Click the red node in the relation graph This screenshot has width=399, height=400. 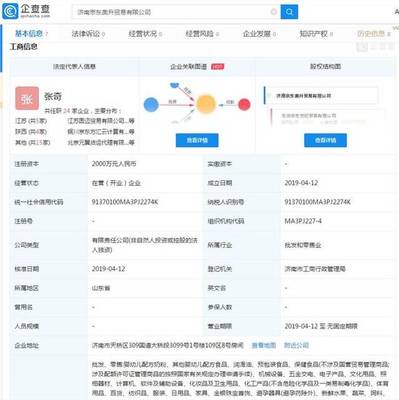(x=244, y=105)
